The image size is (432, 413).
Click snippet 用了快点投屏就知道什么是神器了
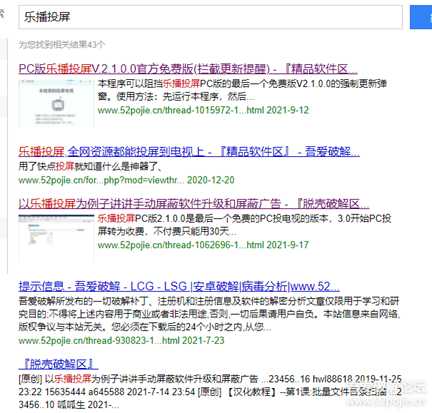coord(91,166)
